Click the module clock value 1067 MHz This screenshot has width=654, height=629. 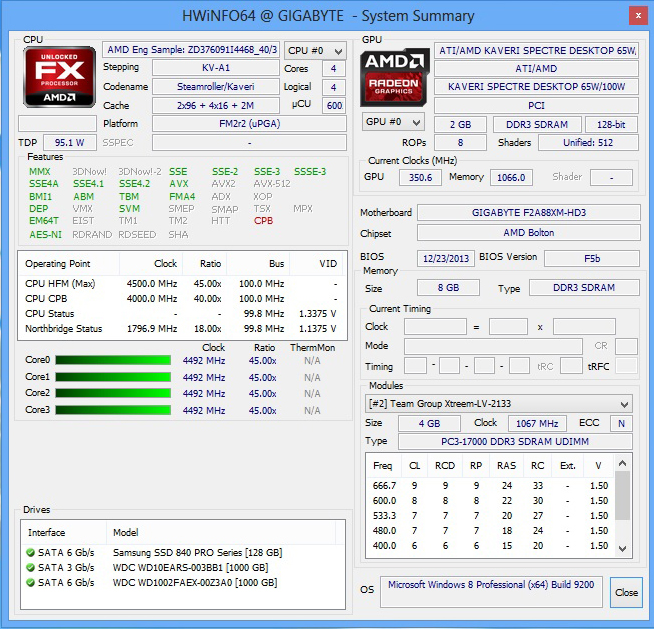point(537,423)
